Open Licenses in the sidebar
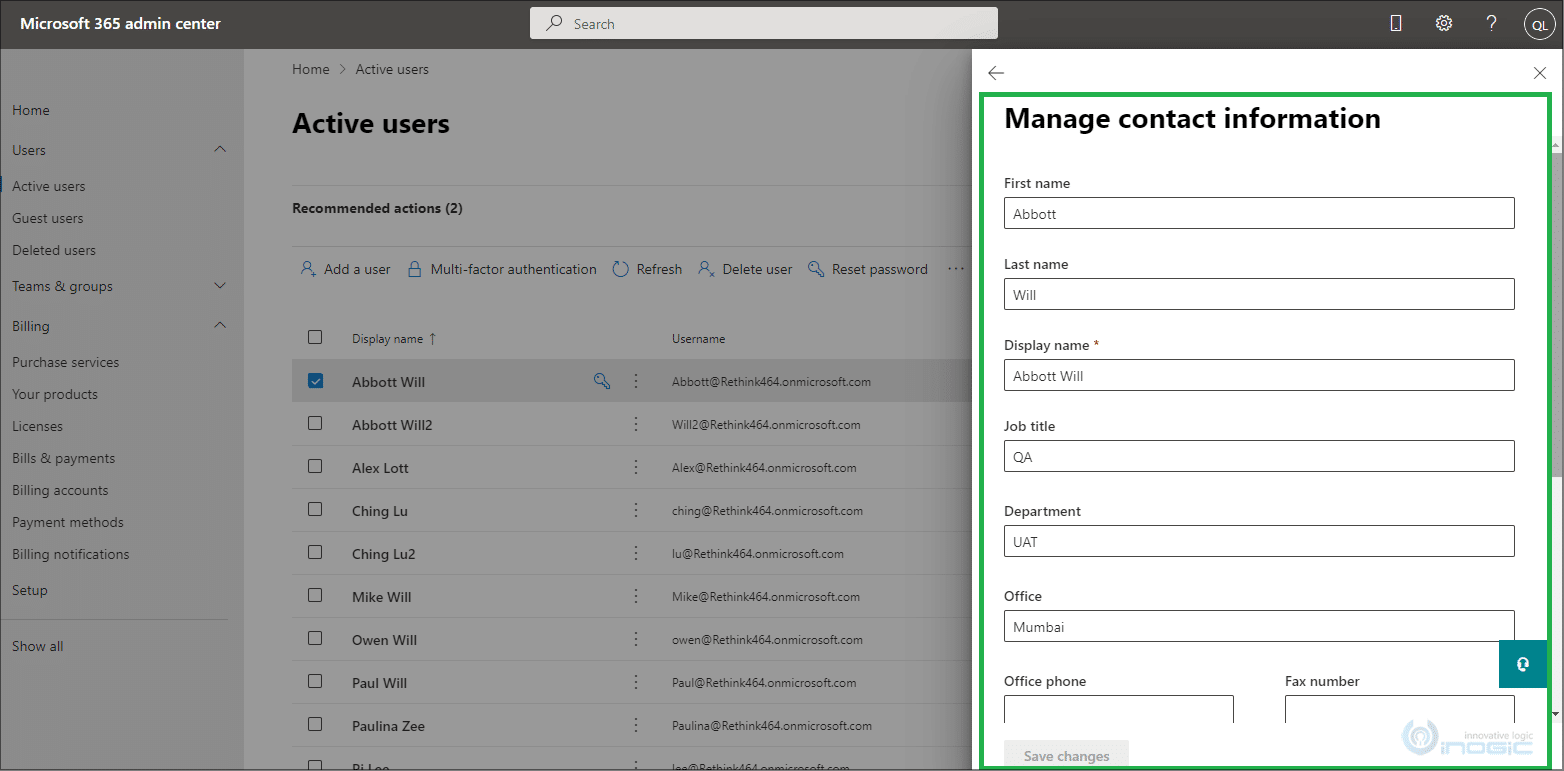 pyautogui.click(x=37, y=426)
